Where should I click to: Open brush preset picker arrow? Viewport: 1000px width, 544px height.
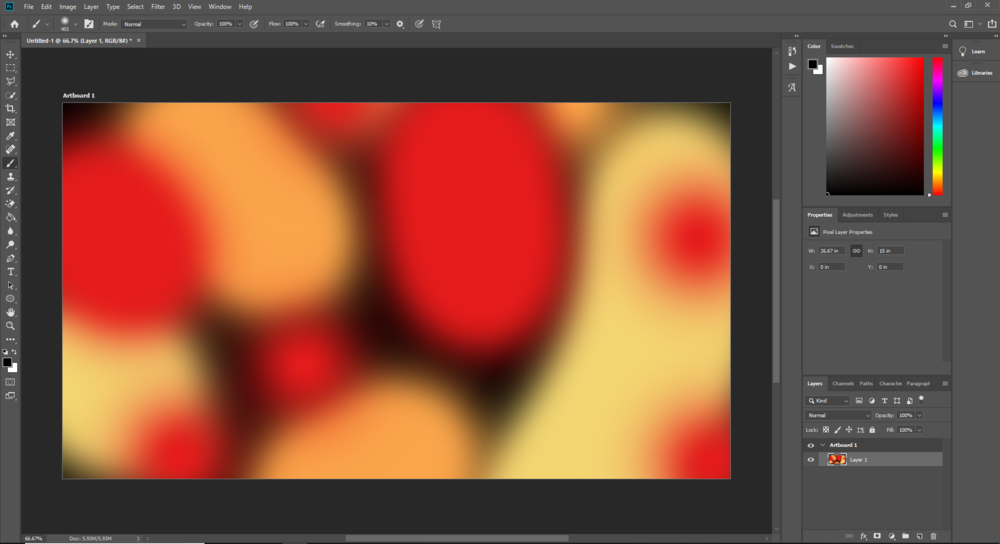(75, 24)
